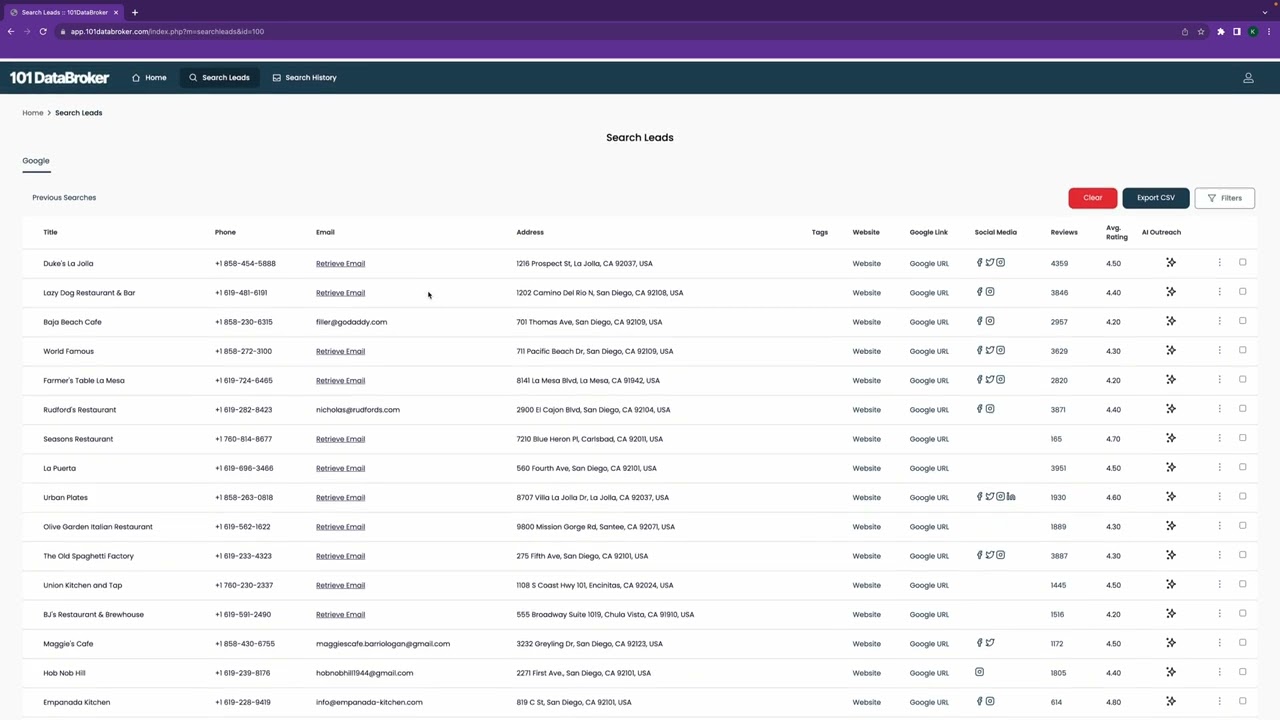Open row options menu for Rudford's Restaurant

tap(1219, 409)
